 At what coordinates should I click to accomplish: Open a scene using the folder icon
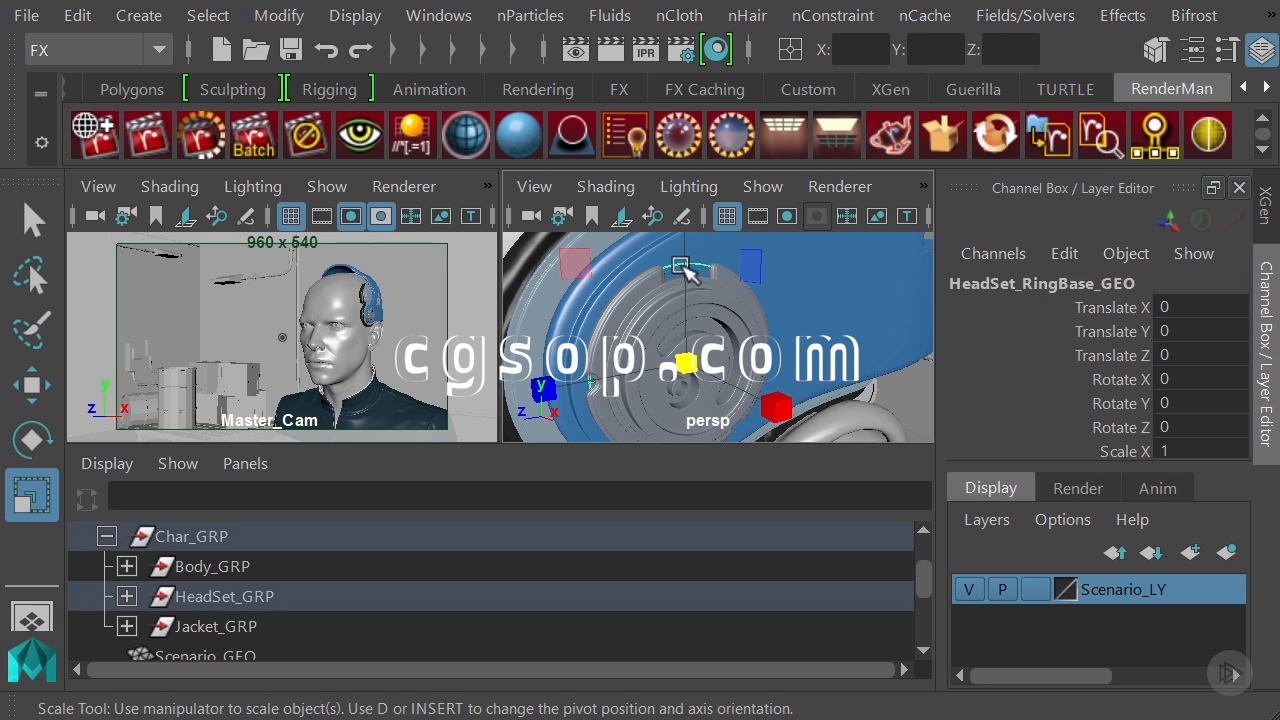(x=256, y=50)
